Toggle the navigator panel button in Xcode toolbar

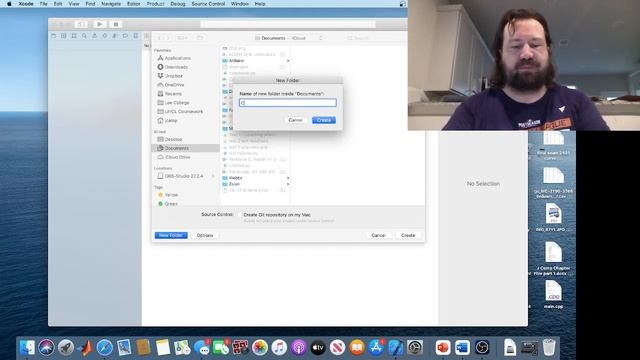(x=81, y=24)
